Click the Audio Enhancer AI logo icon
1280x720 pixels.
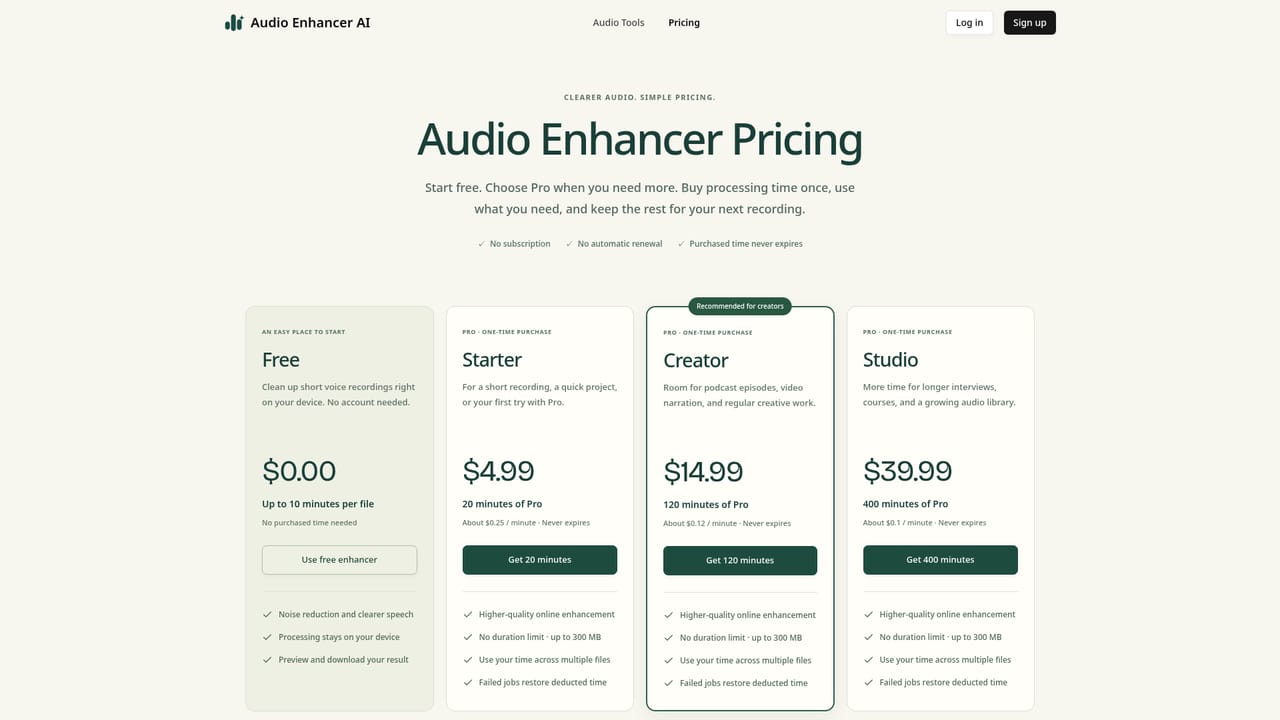(x=234, y=22)
